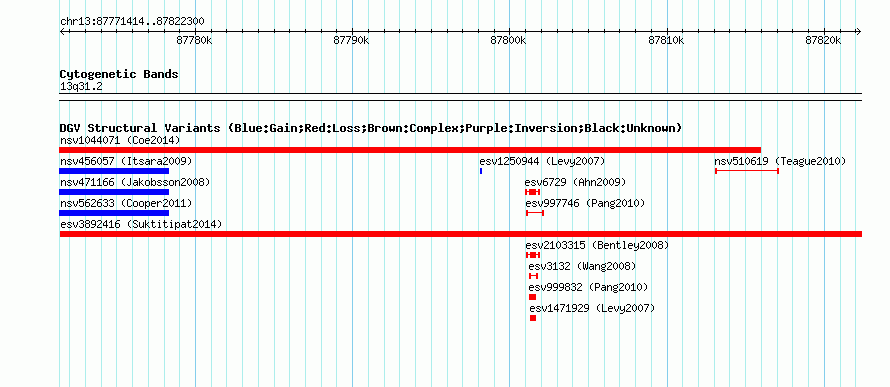Image resolution: width=890 pixels, height=387 pixels.
Task: Open the esv1471929 (Levy2007) variant label
Action: pyautogui.click(x=592, y=308)
